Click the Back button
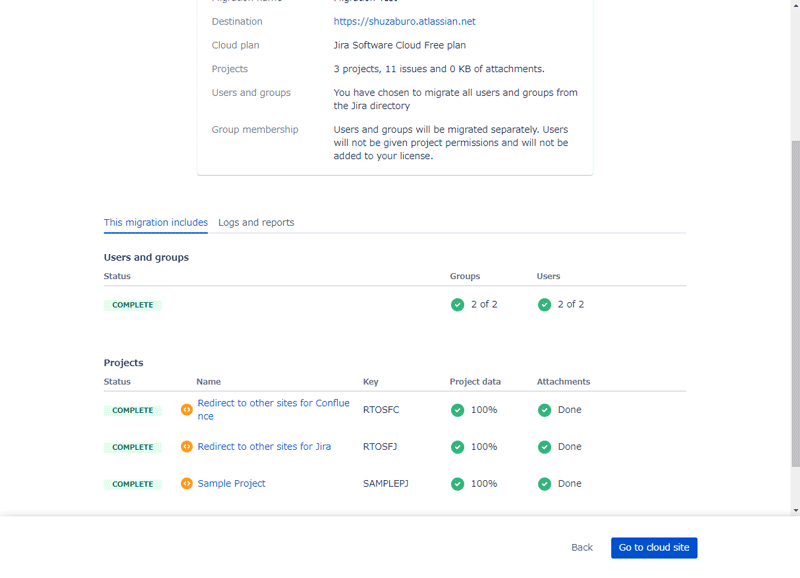Viewport: 800px width, 578px height. point(582,547)
